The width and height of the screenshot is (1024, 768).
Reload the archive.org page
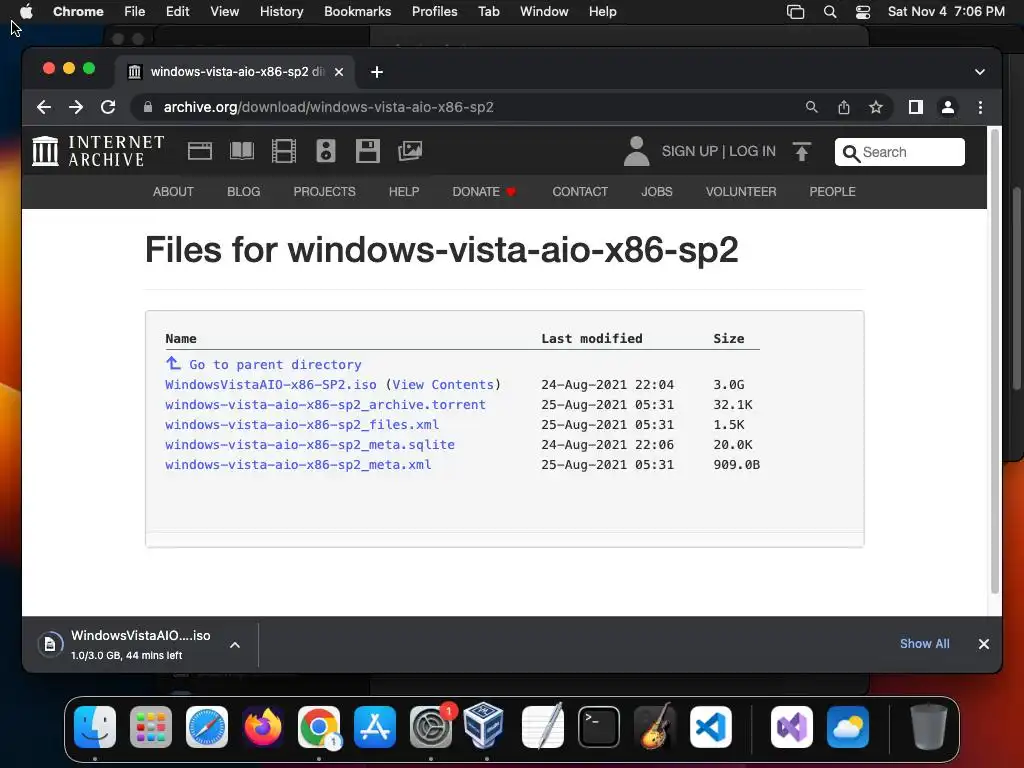tap(108, 107)
